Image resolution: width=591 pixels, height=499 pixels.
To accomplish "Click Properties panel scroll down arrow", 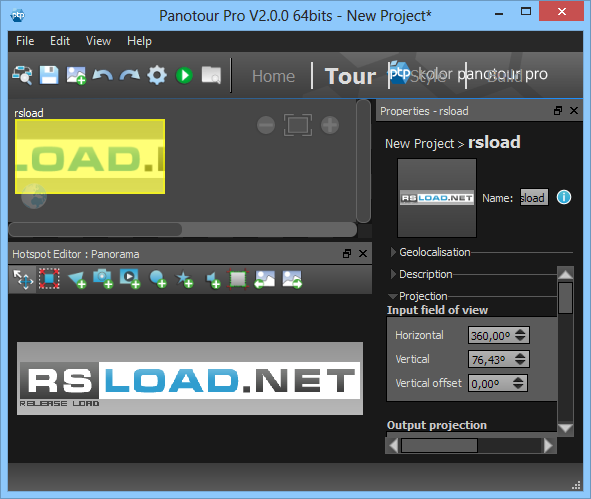I will point(565,428).
